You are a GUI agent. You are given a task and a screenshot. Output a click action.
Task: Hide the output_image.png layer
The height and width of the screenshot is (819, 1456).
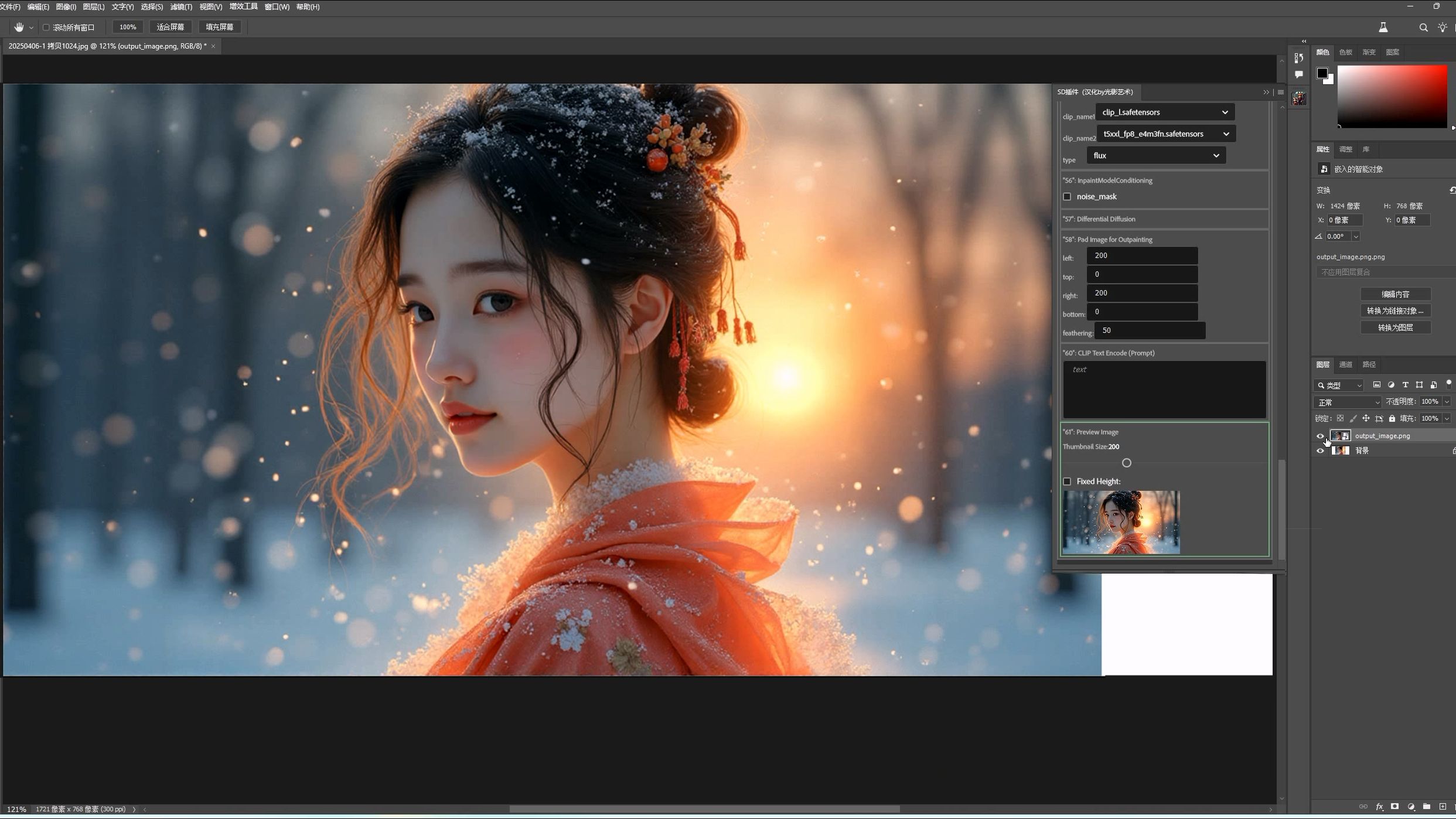[x=1320, y=436]
